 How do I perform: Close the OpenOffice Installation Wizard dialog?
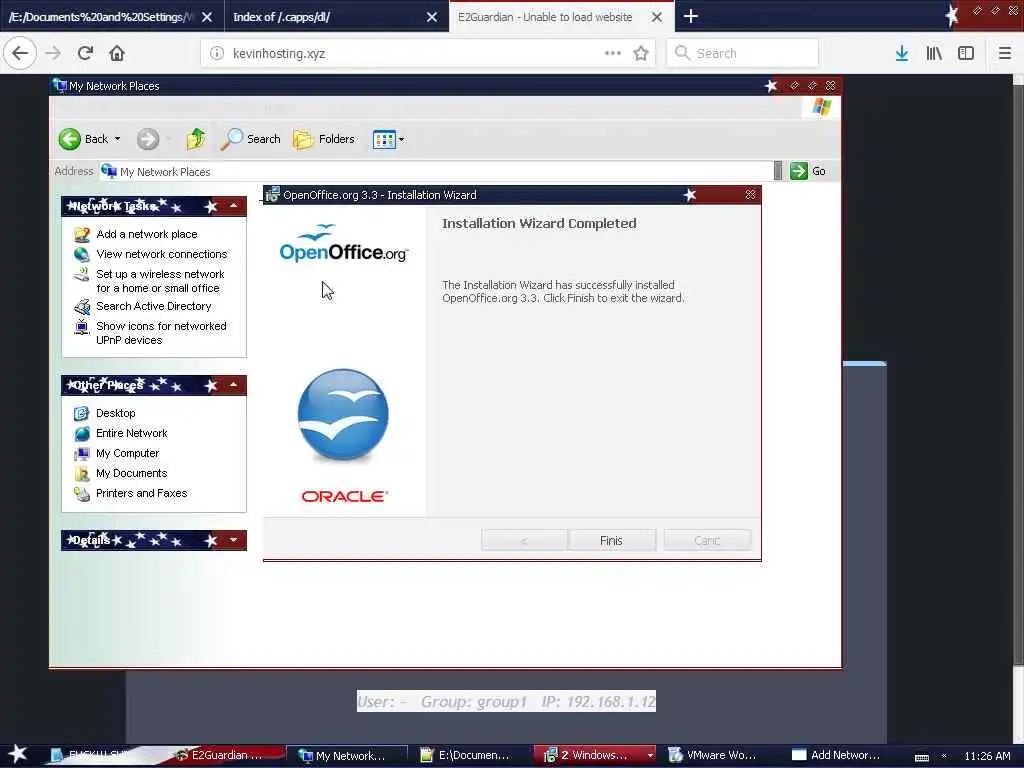click(x=750, y=195)
